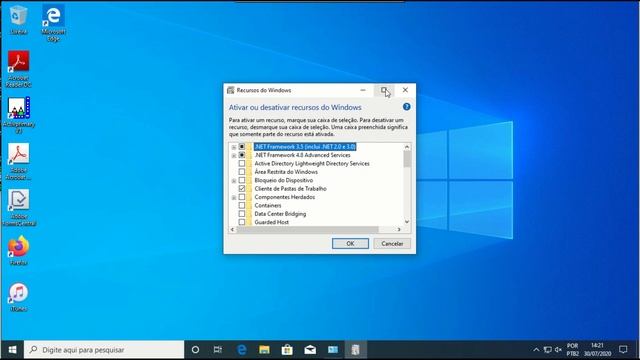The image size is (640, 360).
Task: Click the Windows Features taskbar icon
Action: tap(356, 350)
